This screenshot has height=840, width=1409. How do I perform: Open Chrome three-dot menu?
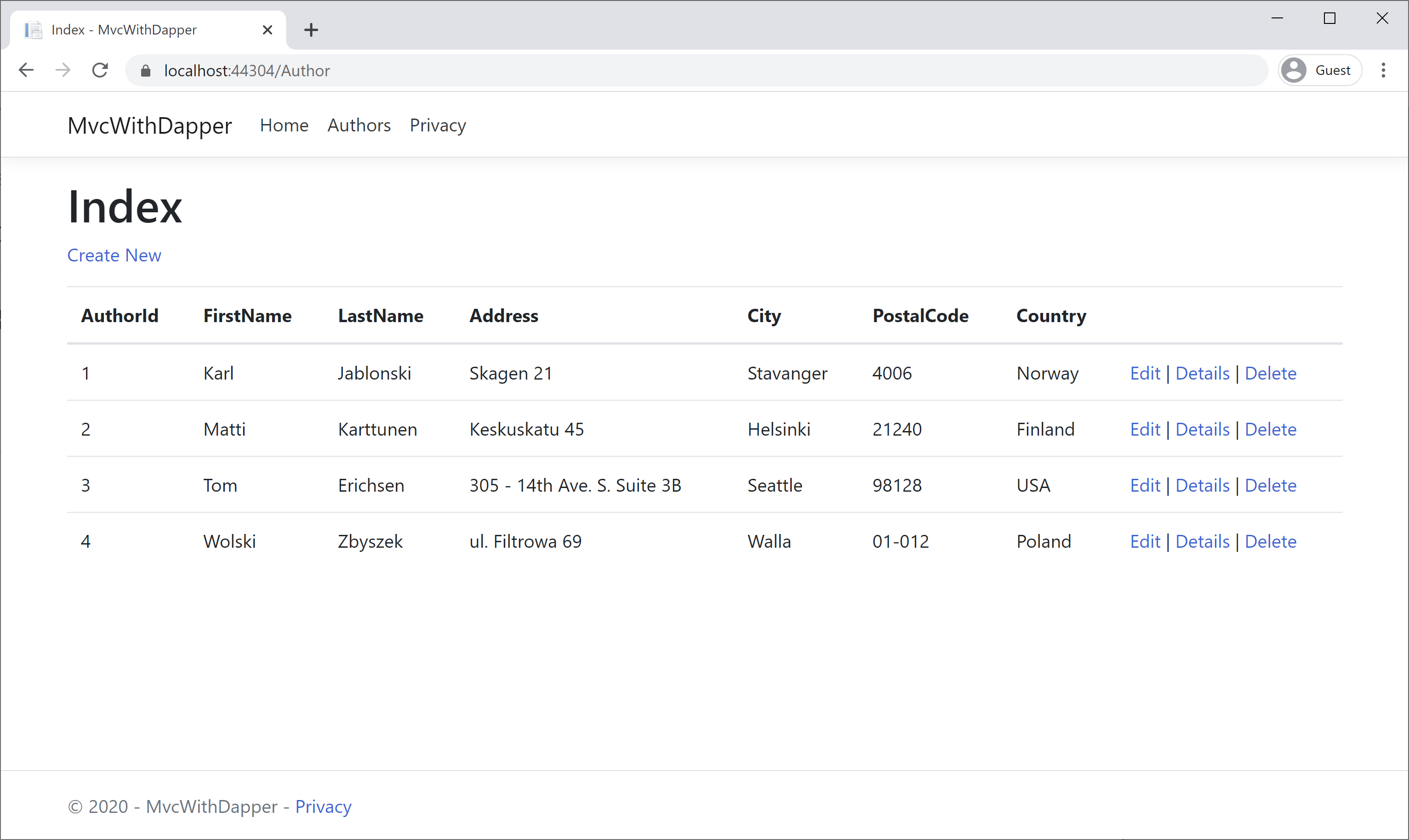(1383, 70)
